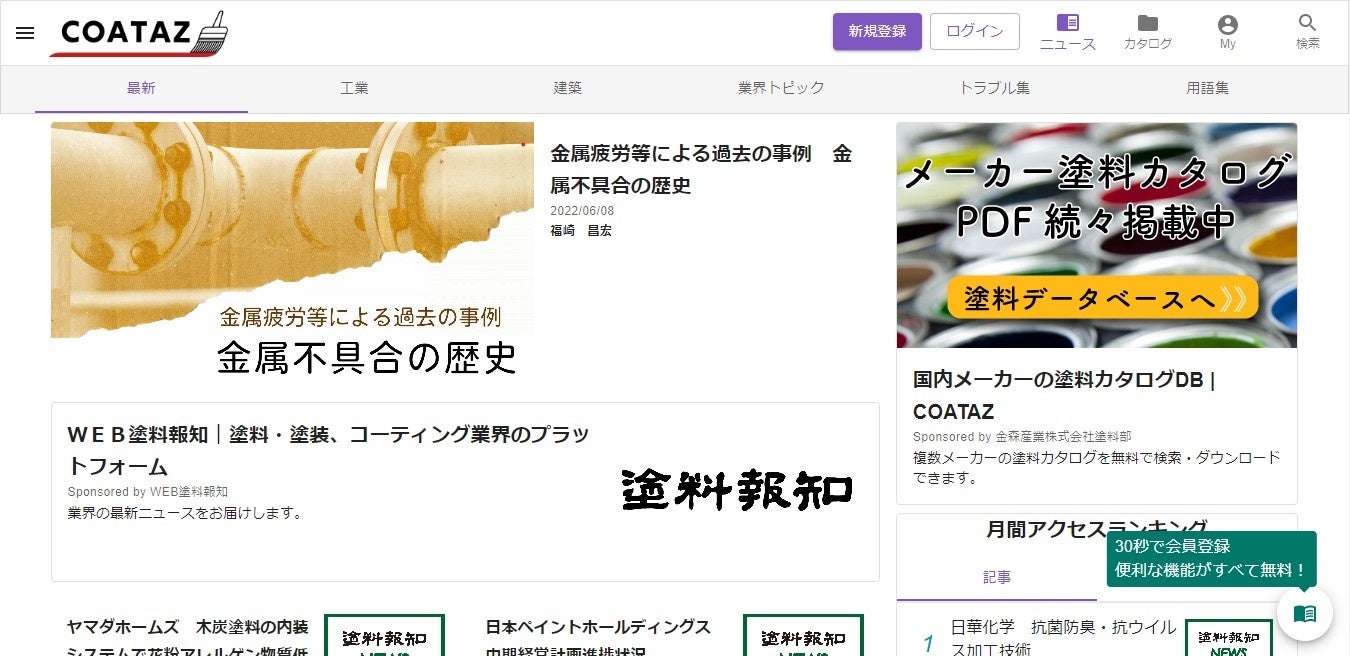This screenshot has width=1350, height=656.
Task: Open ヤマダホームズ 木炭塗料 article
Action: click(188, 636)
